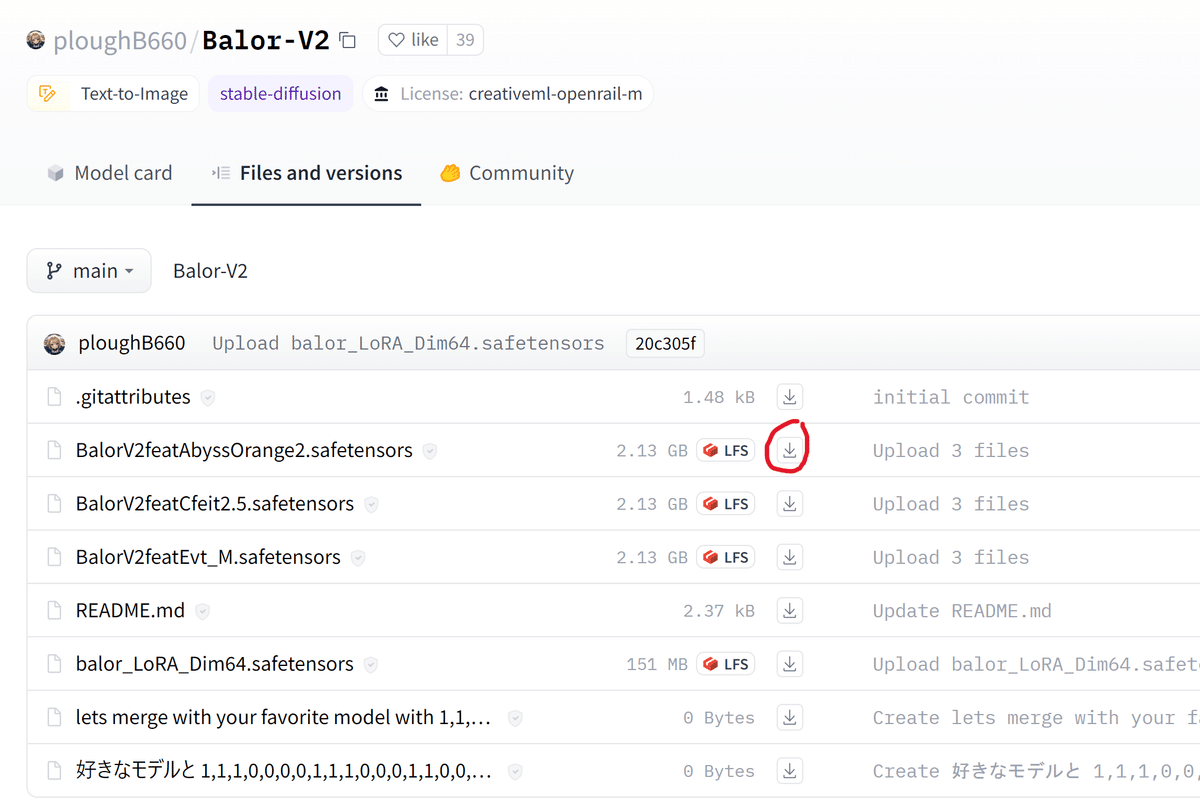Click the LFS badge for BalorV2featAbyssOrange2
This screenshot has height=806, width=1200.
pyautogui.click(x=726, y=451)
